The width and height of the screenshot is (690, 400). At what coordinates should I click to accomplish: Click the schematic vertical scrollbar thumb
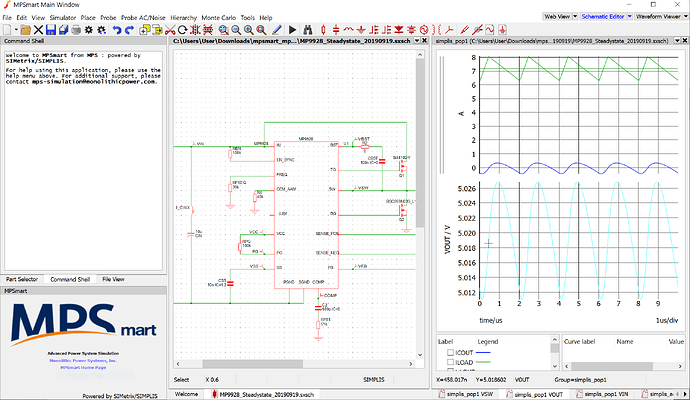(x=420, y=143)
